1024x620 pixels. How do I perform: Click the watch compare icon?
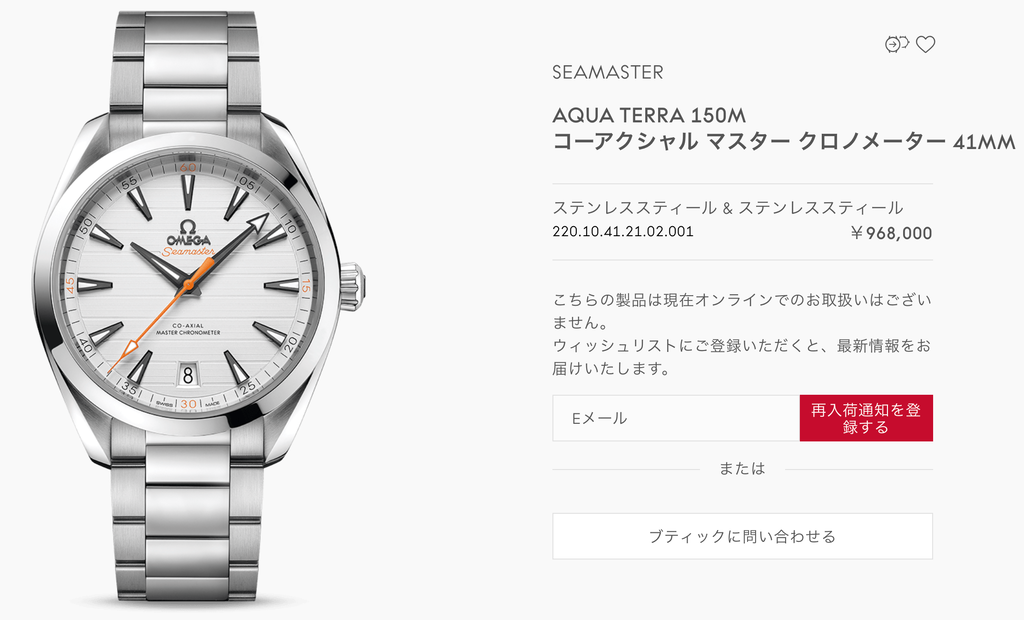click(897, 44)
